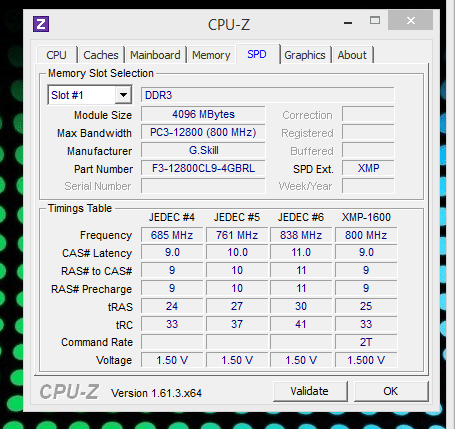The height and width of the screenshot is (429, 455).
Task: Click the PC3-12800 (800 MHz) bandwidth value
Action: [203, 132]
